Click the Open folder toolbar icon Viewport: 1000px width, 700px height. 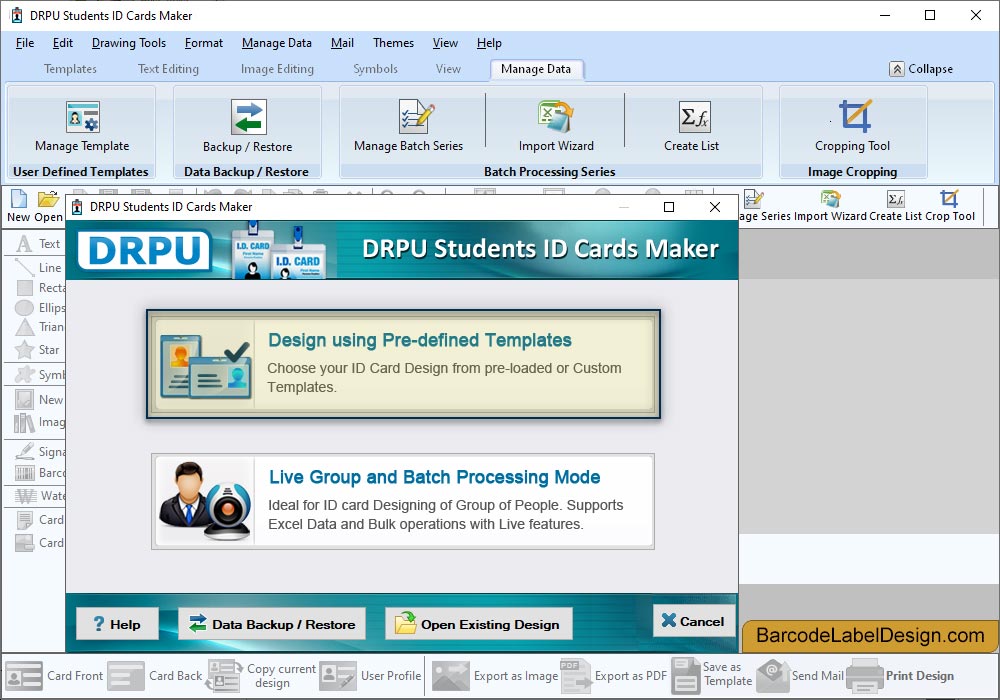pyautogui.click(x=48, y=207)
